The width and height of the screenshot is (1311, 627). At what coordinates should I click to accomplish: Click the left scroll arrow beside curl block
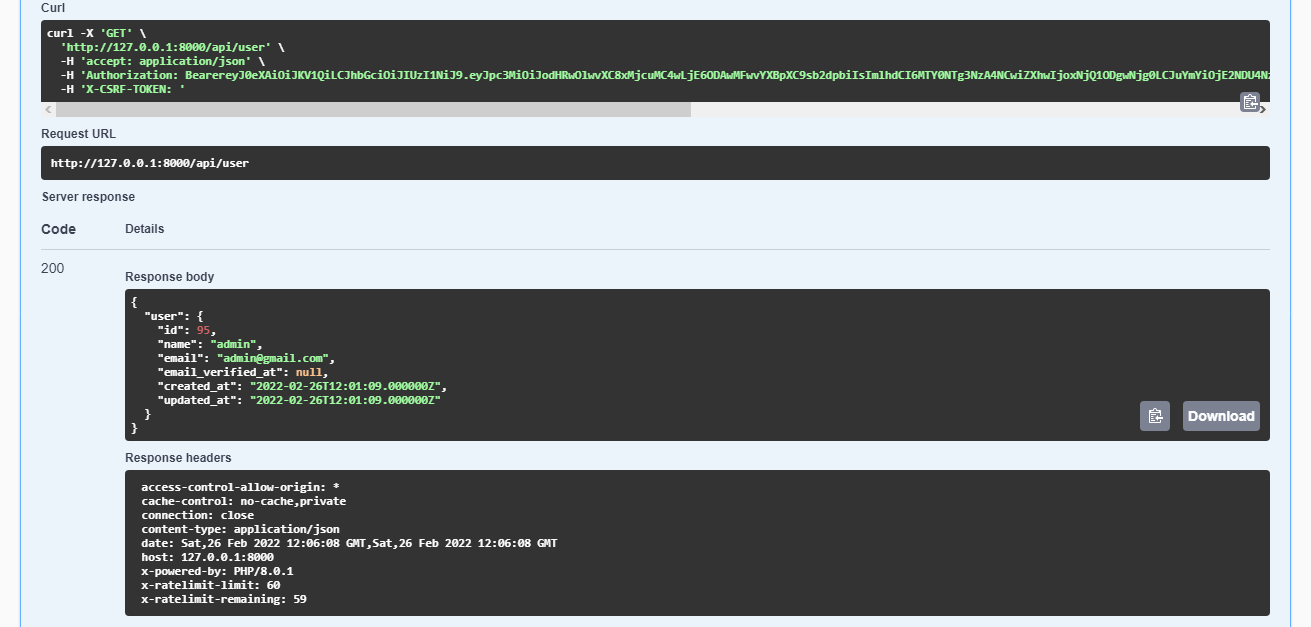click(46, 108)
